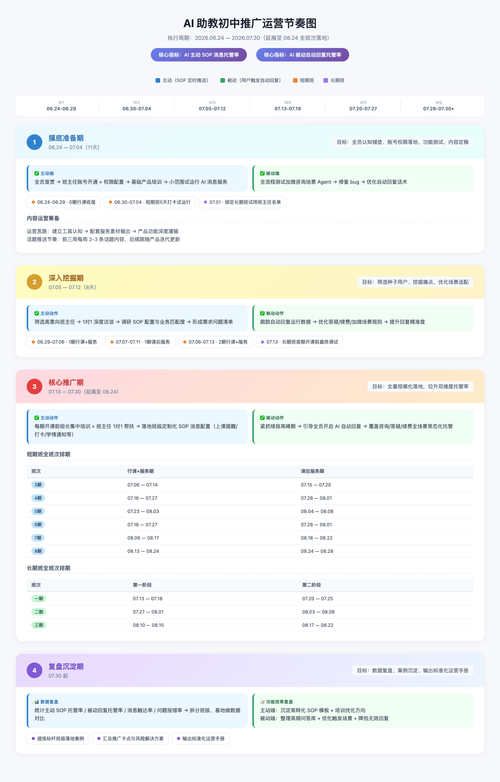
Task: Click the orange legend square for 短期班
Action: 295,80
